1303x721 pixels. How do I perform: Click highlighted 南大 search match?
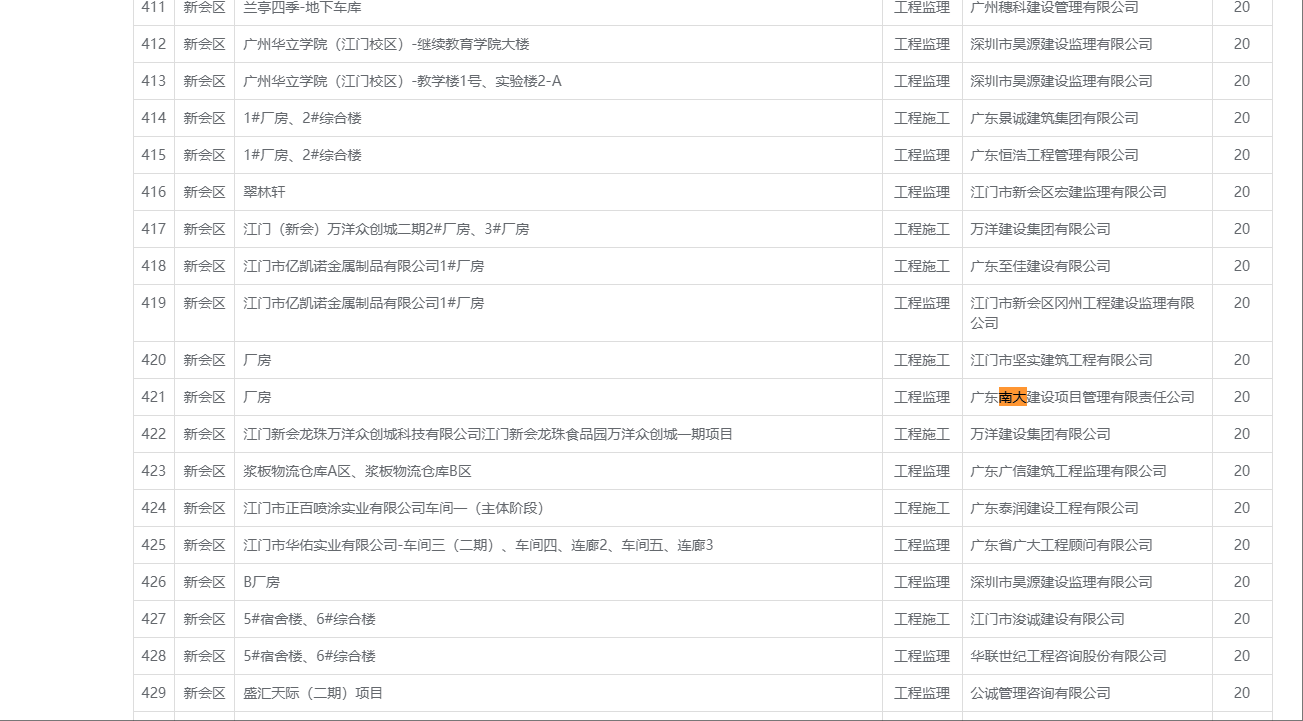tap(1012, 397)
